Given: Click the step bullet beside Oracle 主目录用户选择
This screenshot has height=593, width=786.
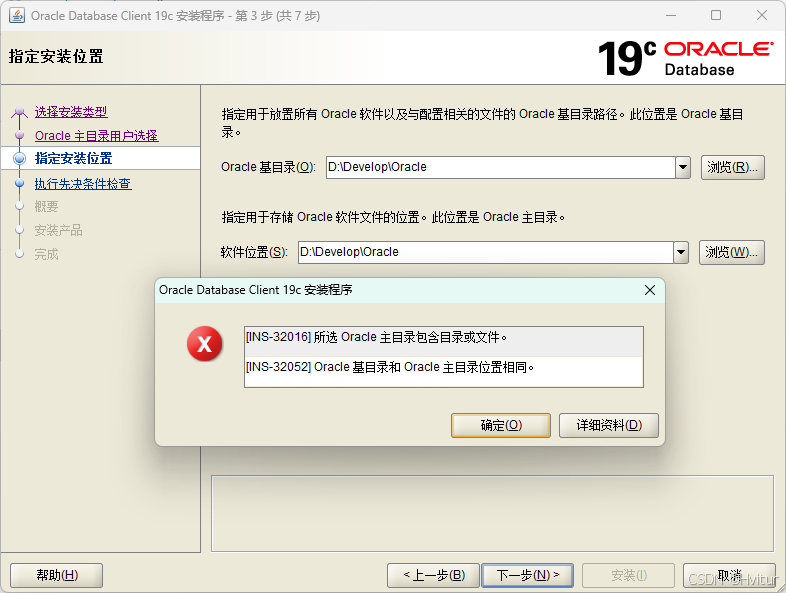Looking at the screenshot, I should click(x=19, y=135).
